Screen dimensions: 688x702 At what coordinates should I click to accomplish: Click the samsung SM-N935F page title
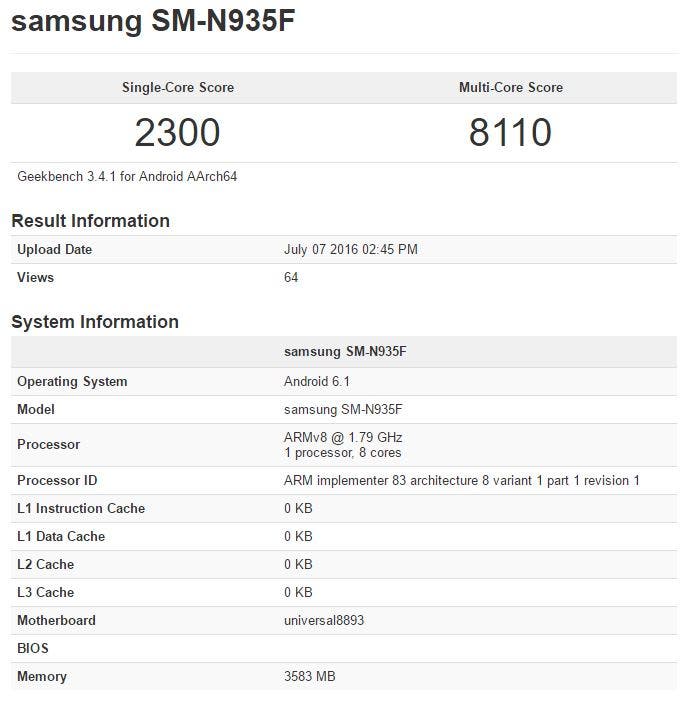click(153, 21)
